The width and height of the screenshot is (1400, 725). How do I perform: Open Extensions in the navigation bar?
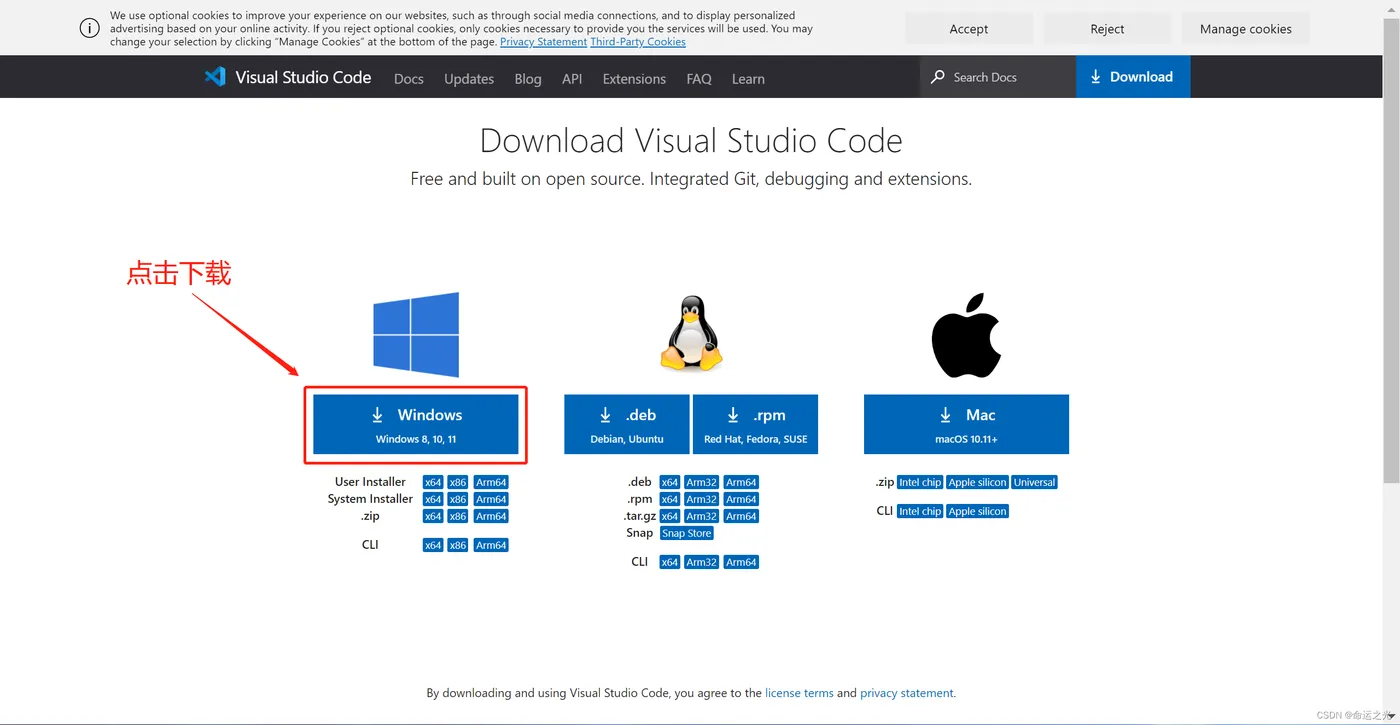[634, 79]
